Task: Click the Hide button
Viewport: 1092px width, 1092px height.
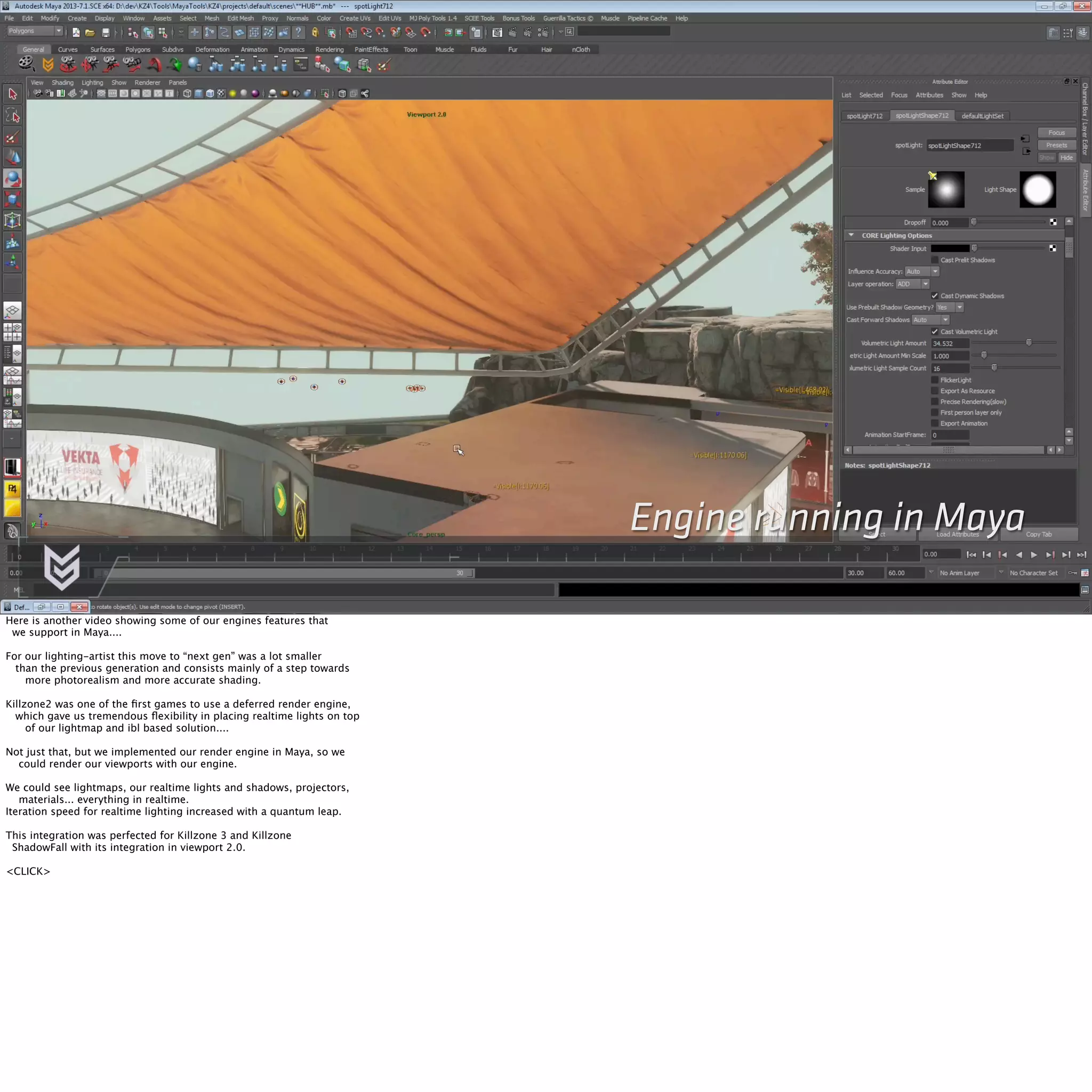Action: click(x=1066, y=158)
